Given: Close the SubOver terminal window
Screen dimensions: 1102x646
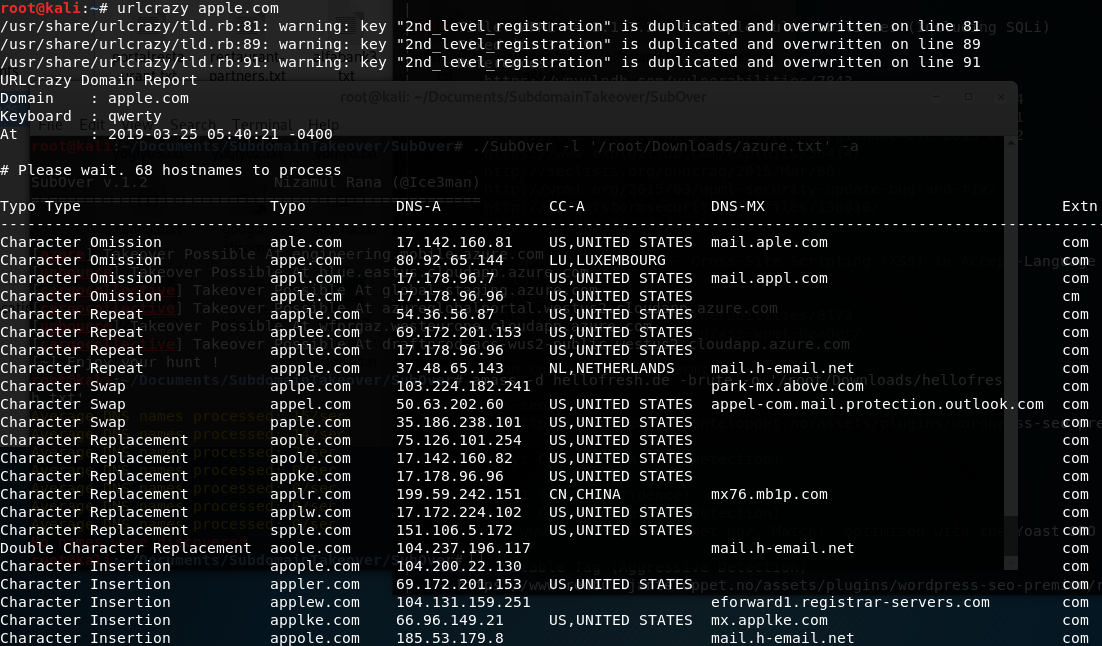Looking at the screenshot, I should click(1001, 96).
